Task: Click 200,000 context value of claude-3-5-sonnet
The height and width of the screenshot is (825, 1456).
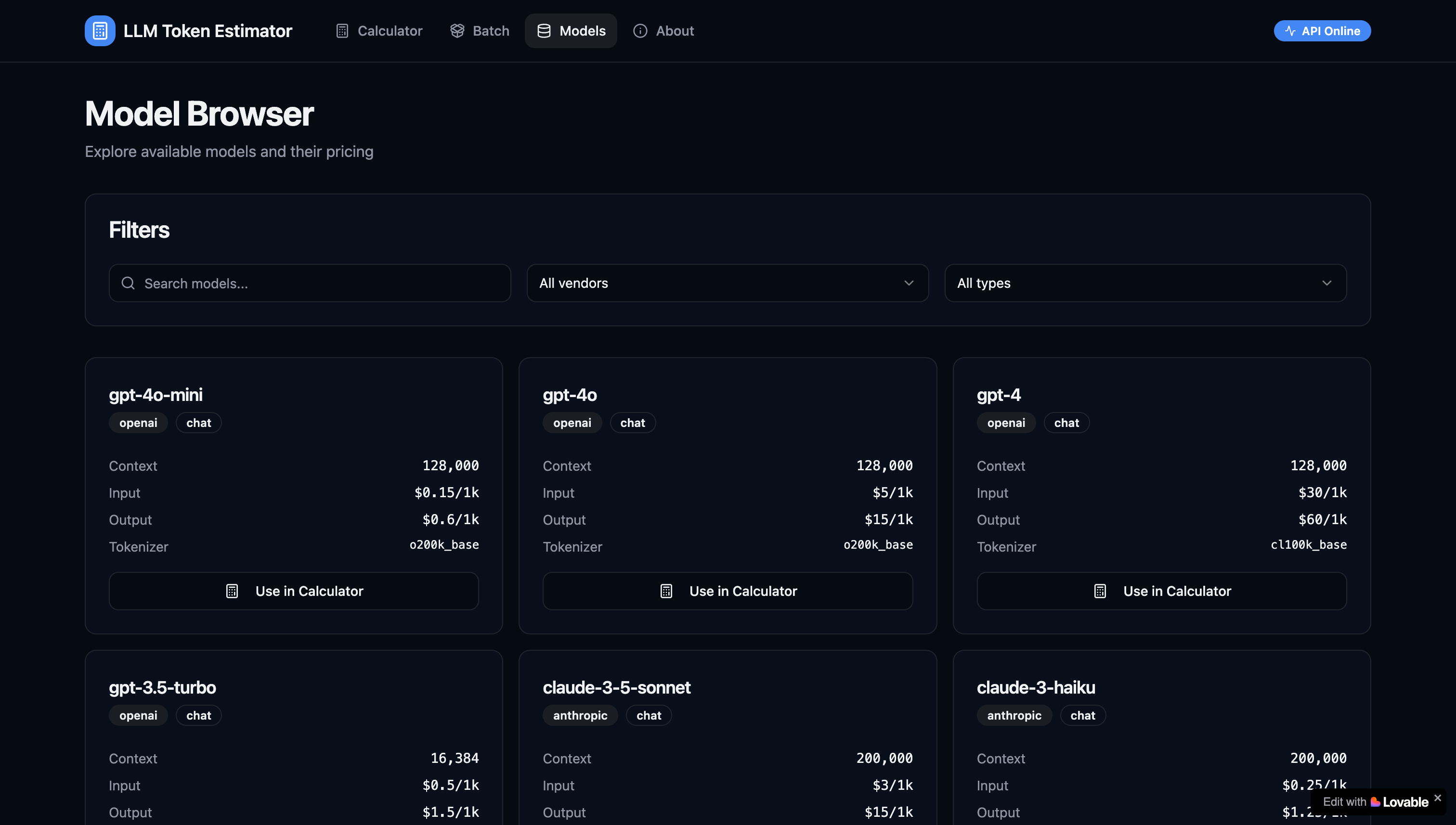Action: pyautogui.click(x=884, y=758)
